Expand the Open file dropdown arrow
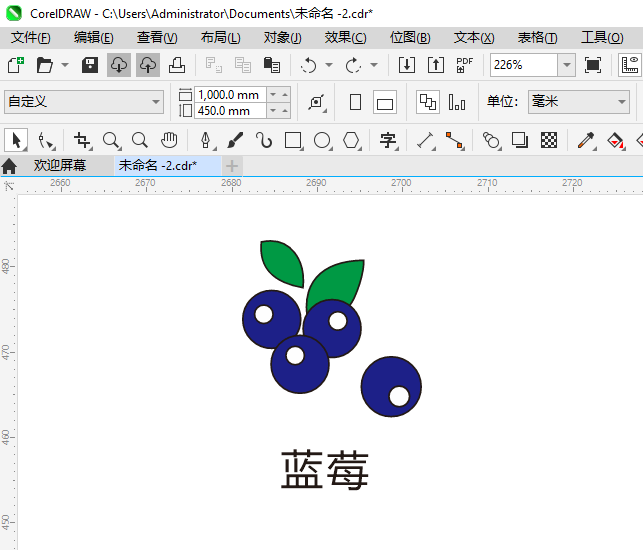Screen dimensions: 643x550 [65, 65]
